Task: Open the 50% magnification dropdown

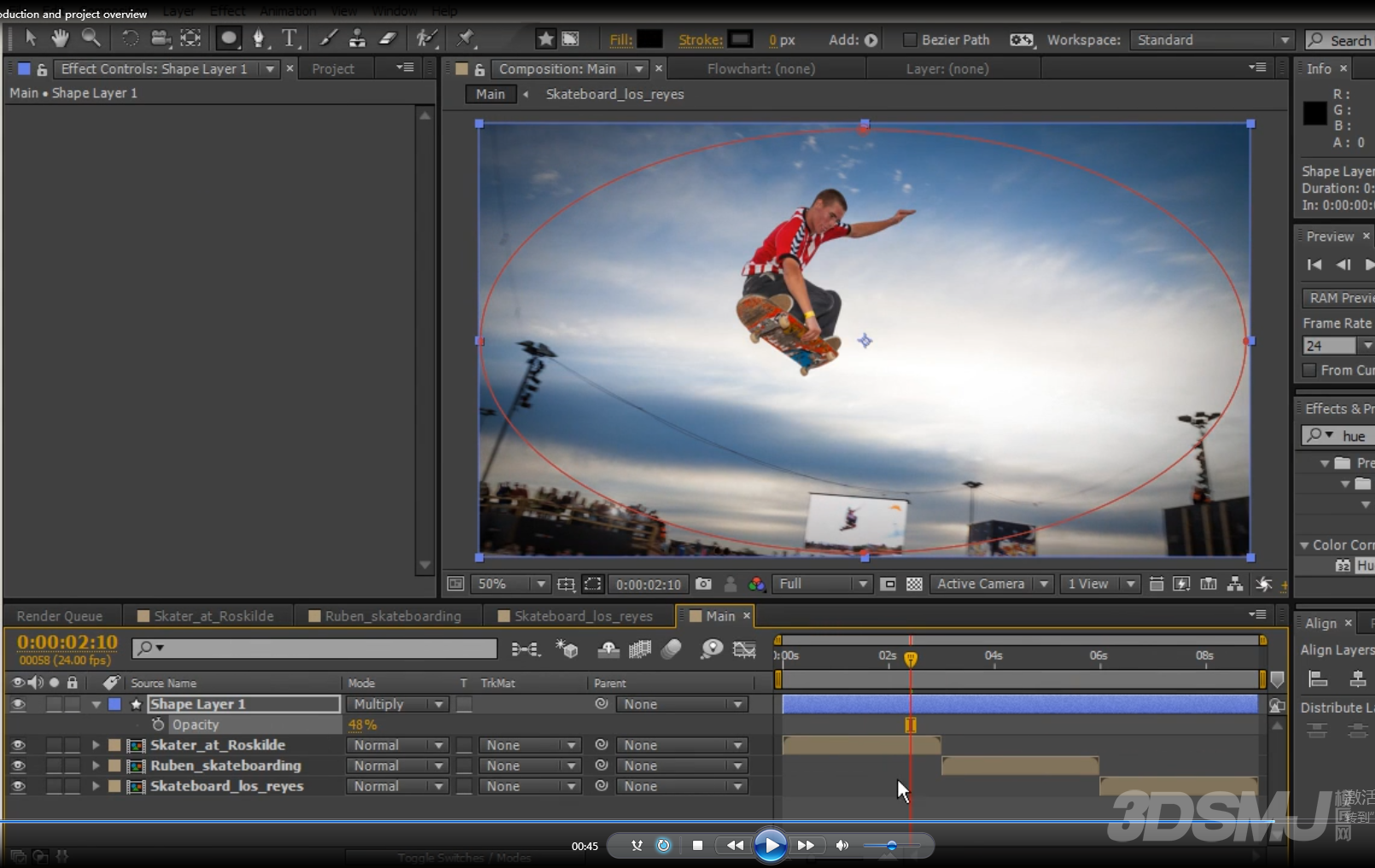Action: click(x=510, y=584)
